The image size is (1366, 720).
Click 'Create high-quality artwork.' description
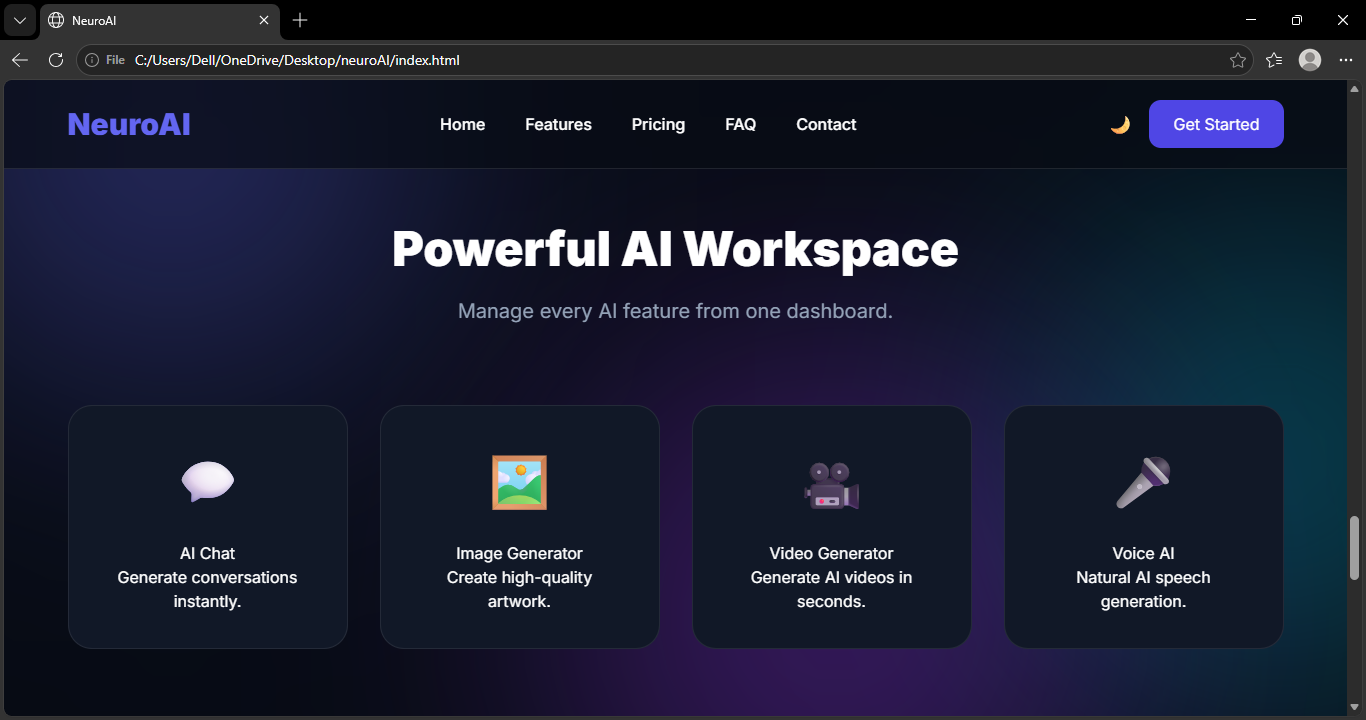point(519,590)
